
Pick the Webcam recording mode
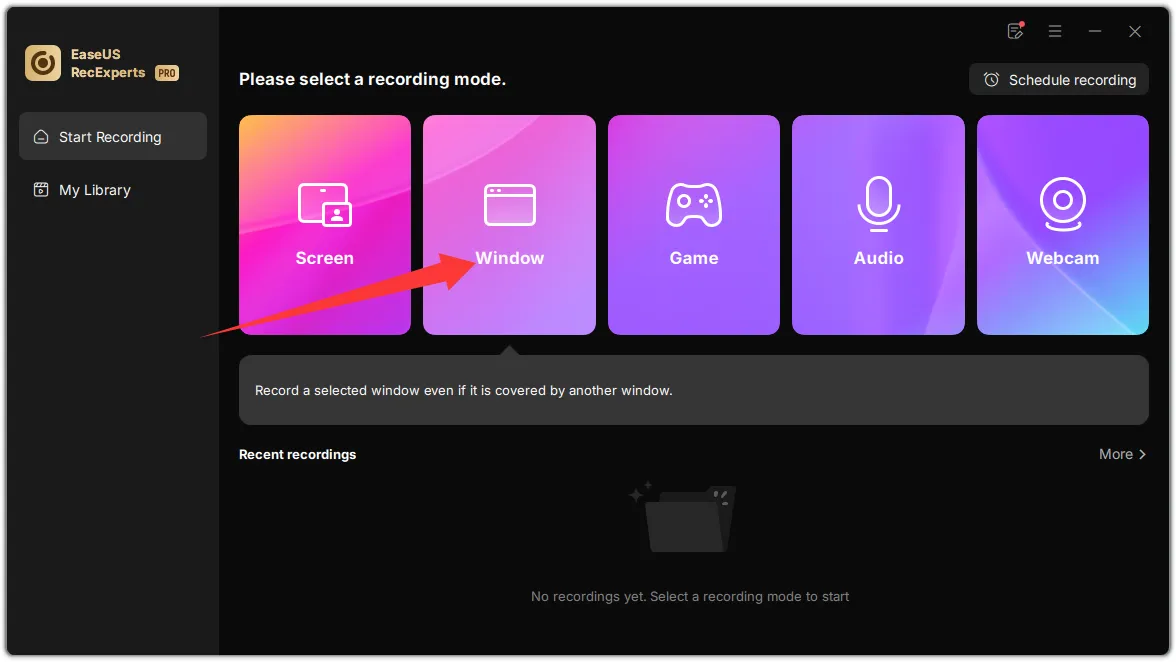pos(1062,225)
